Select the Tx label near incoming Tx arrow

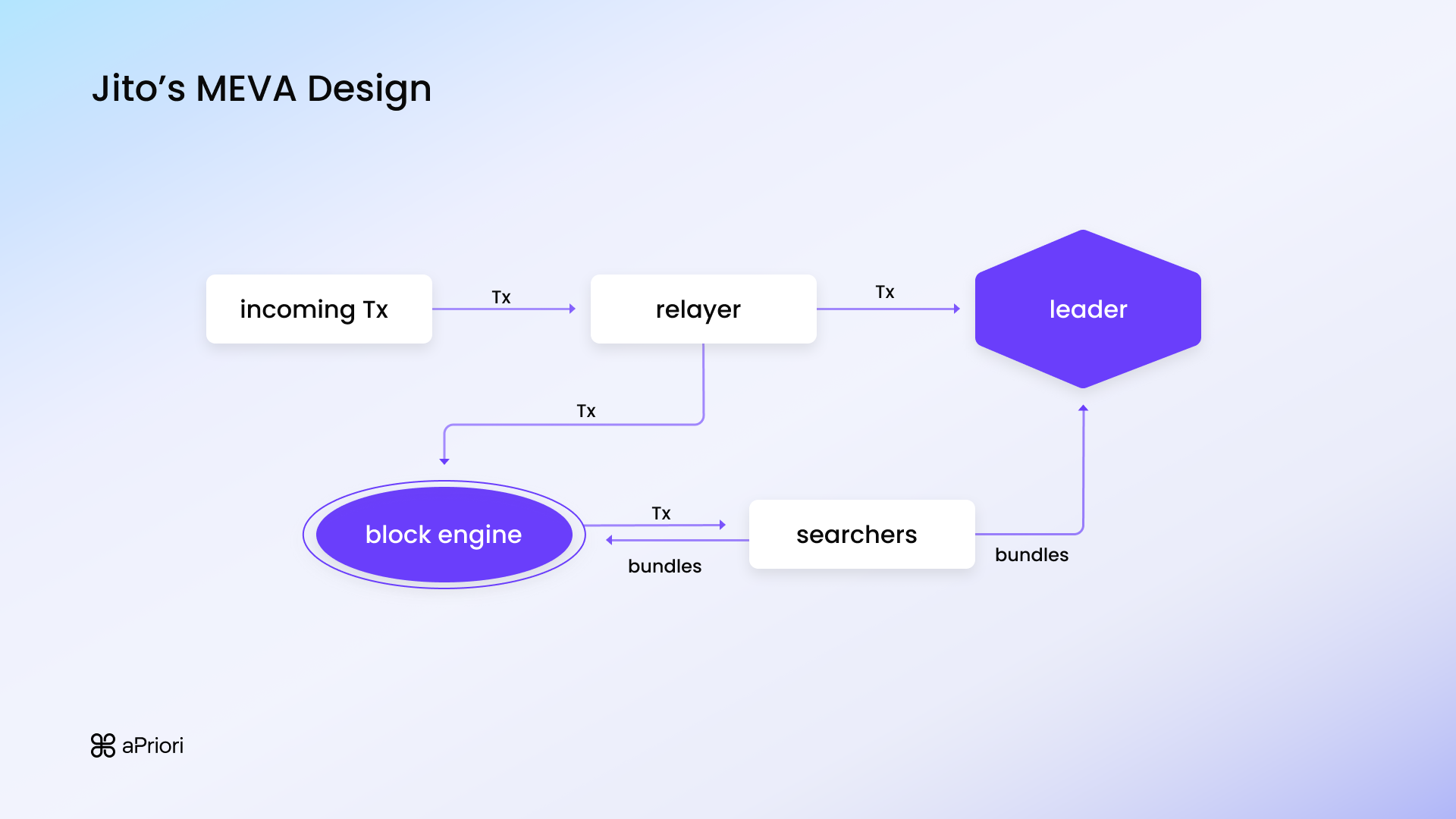point(501,297)
